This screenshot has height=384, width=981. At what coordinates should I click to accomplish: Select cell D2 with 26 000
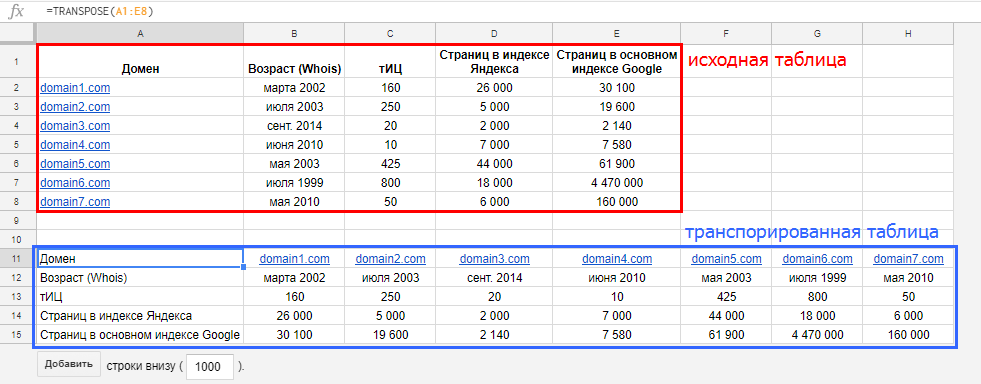click(494, 88)
